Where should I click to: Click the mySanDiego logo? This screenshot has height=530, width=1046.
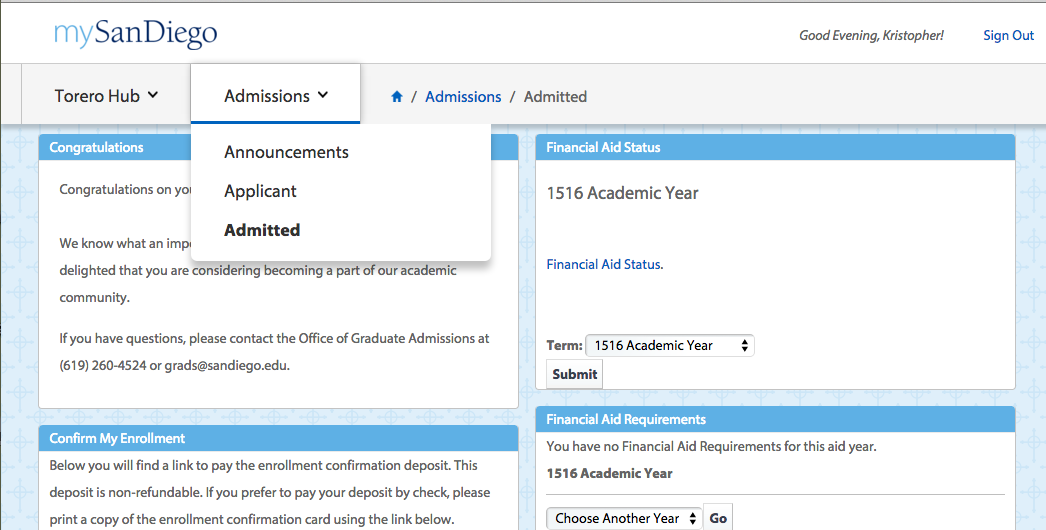coord(135,34)
